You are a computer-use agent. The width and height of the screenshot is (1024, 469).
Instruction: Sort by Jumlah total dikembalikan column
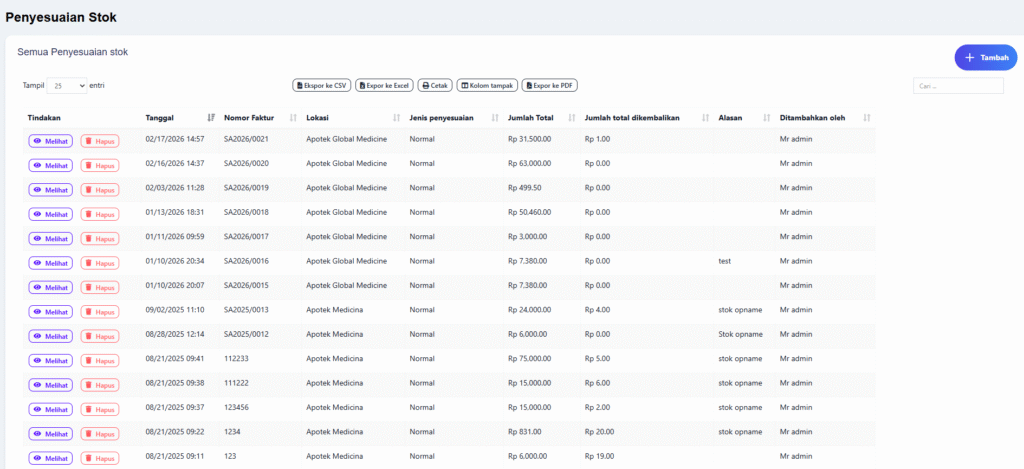[632, 118]
